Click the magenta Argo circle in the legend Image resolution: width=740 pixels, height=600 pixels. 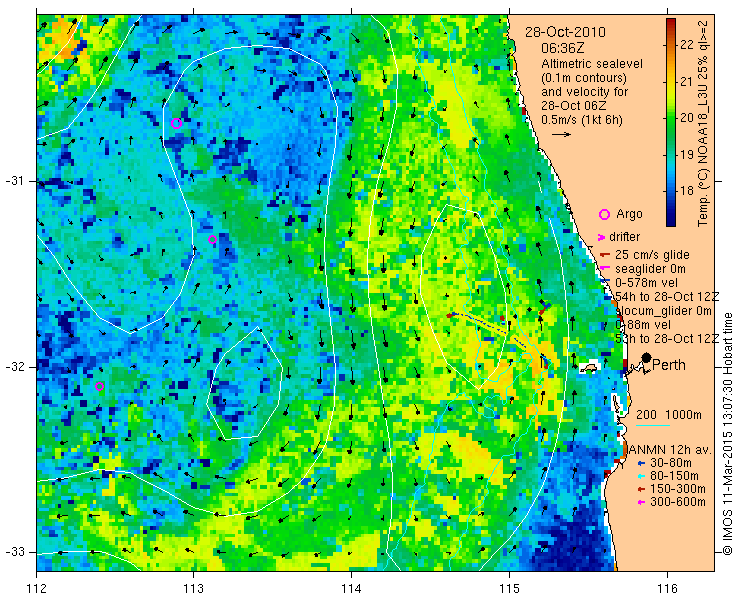604,214
